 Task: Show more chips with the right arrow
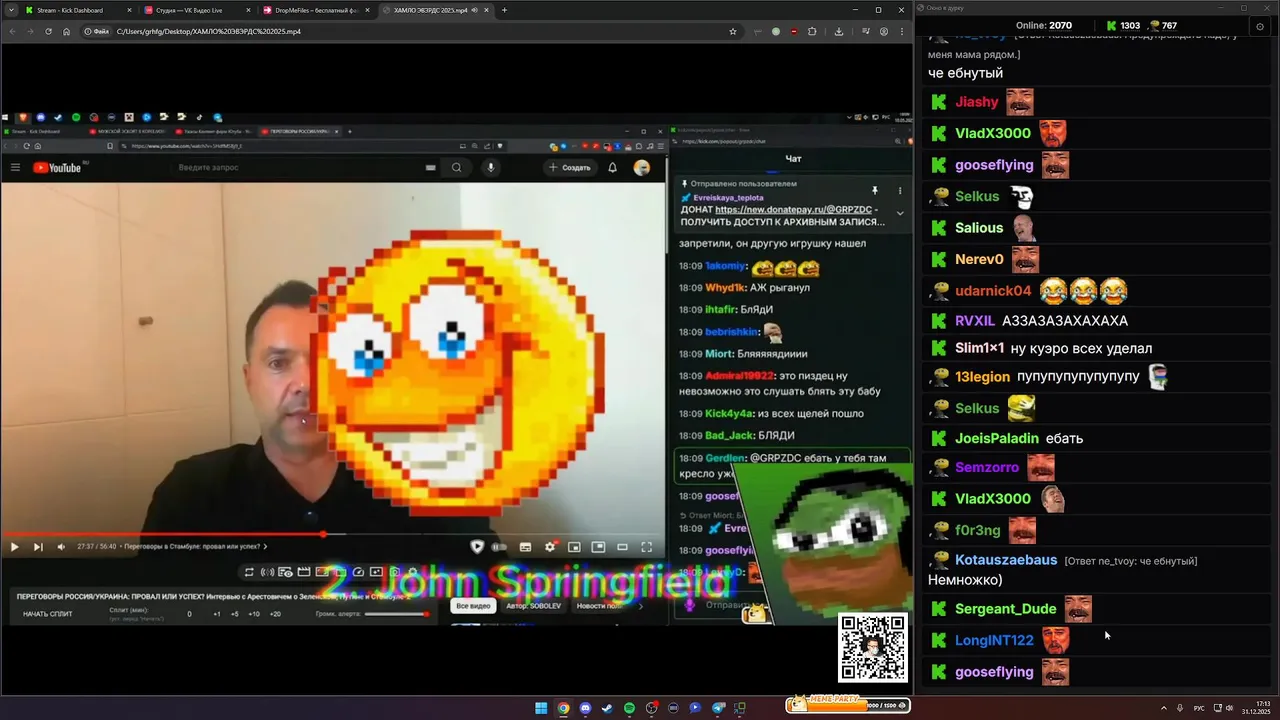tap(641, 606)
